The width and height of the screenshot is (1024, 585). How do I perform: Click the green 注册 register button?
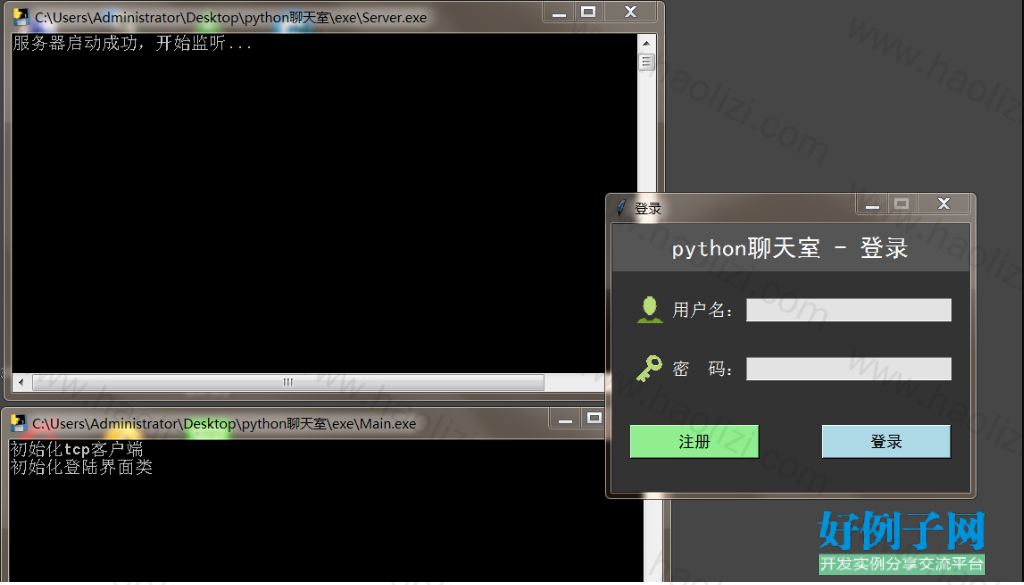click(x=694, y=441)
